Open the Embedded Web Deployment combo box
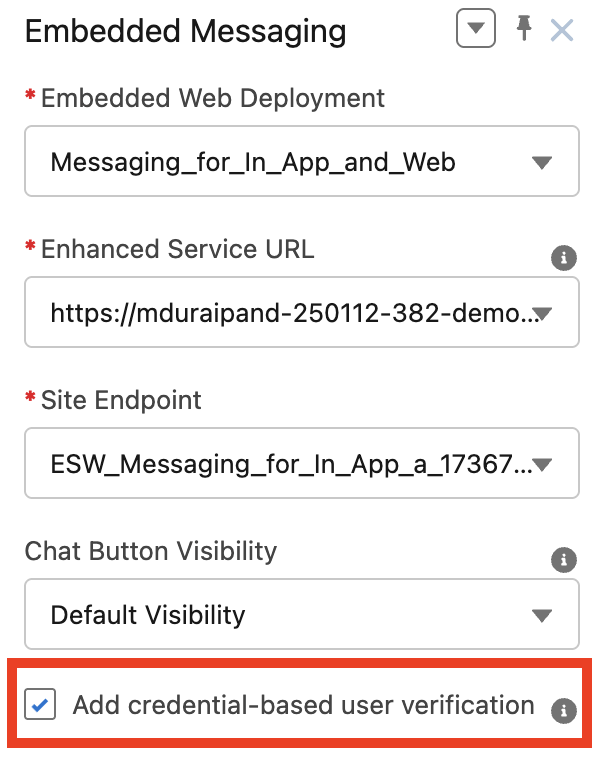This screenshot has height=772, width=608. 280,161
